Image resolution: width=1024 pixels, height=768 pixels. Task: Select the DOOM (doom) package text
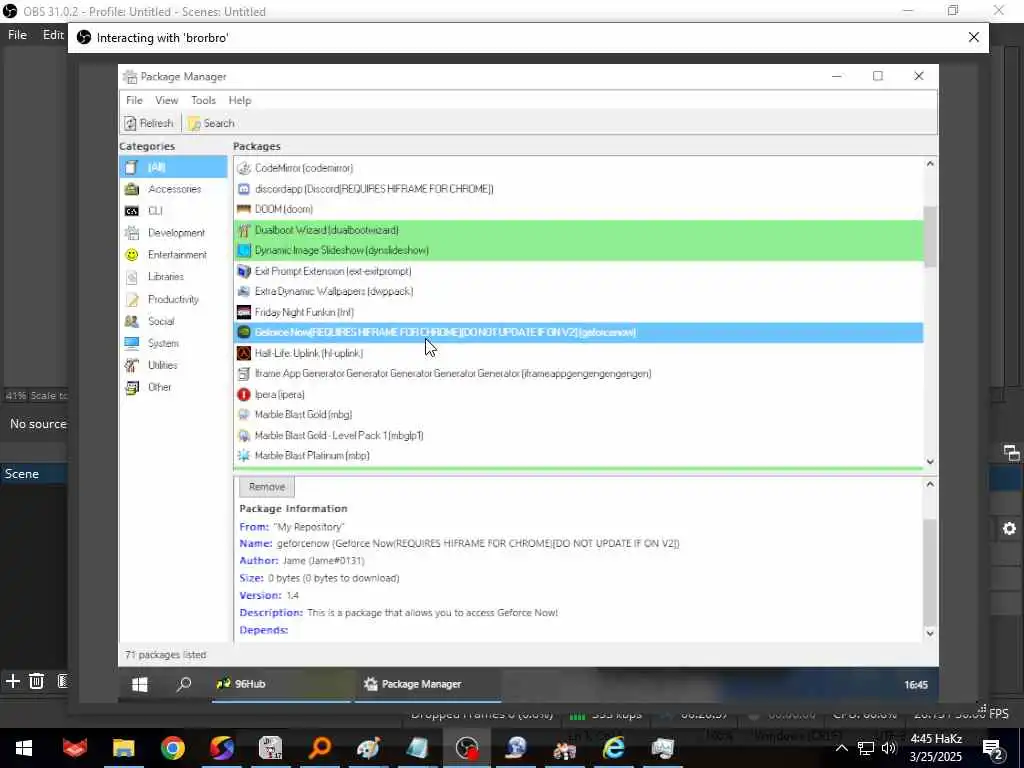[x=283, y=210]
